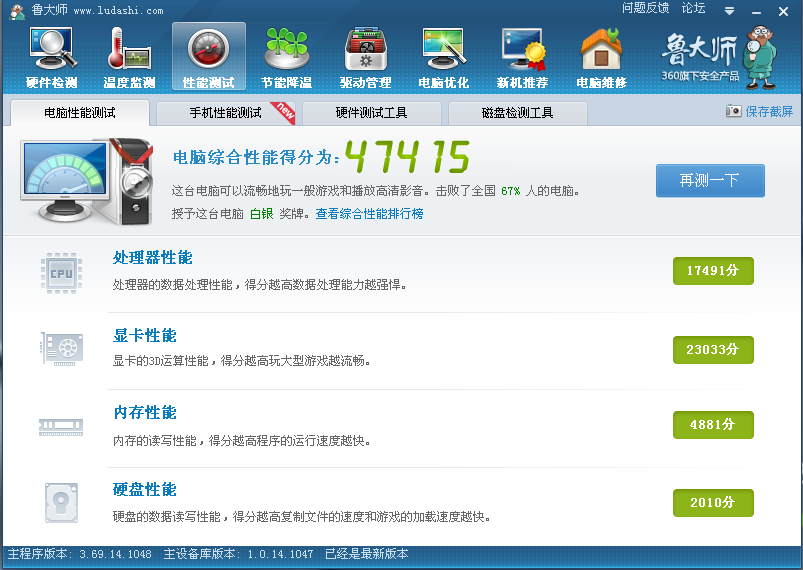This screenshot has height=570, width=803.
Task: Click the camera icon beside 保存截屏
Action: tap(733, 111)
